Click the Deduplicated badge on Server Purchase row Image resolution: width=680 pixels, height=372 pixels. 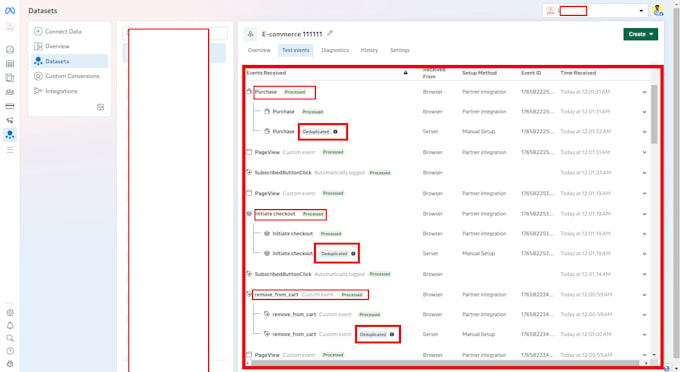pyautogui.click(x=316, y=131)
